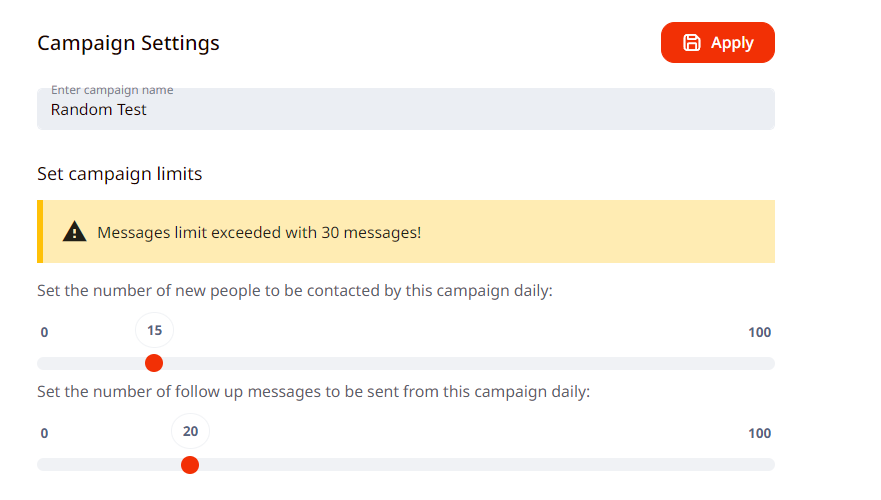Click the 'Set campaign limits' section title
Screen dimensions: 881x500
point(120,174)
